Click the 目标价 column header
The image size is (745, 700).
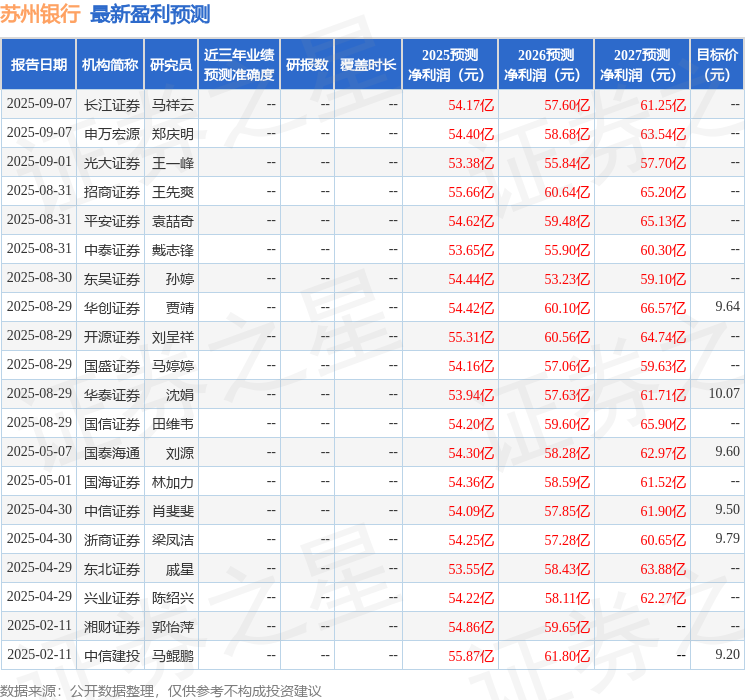pos(717,65)
